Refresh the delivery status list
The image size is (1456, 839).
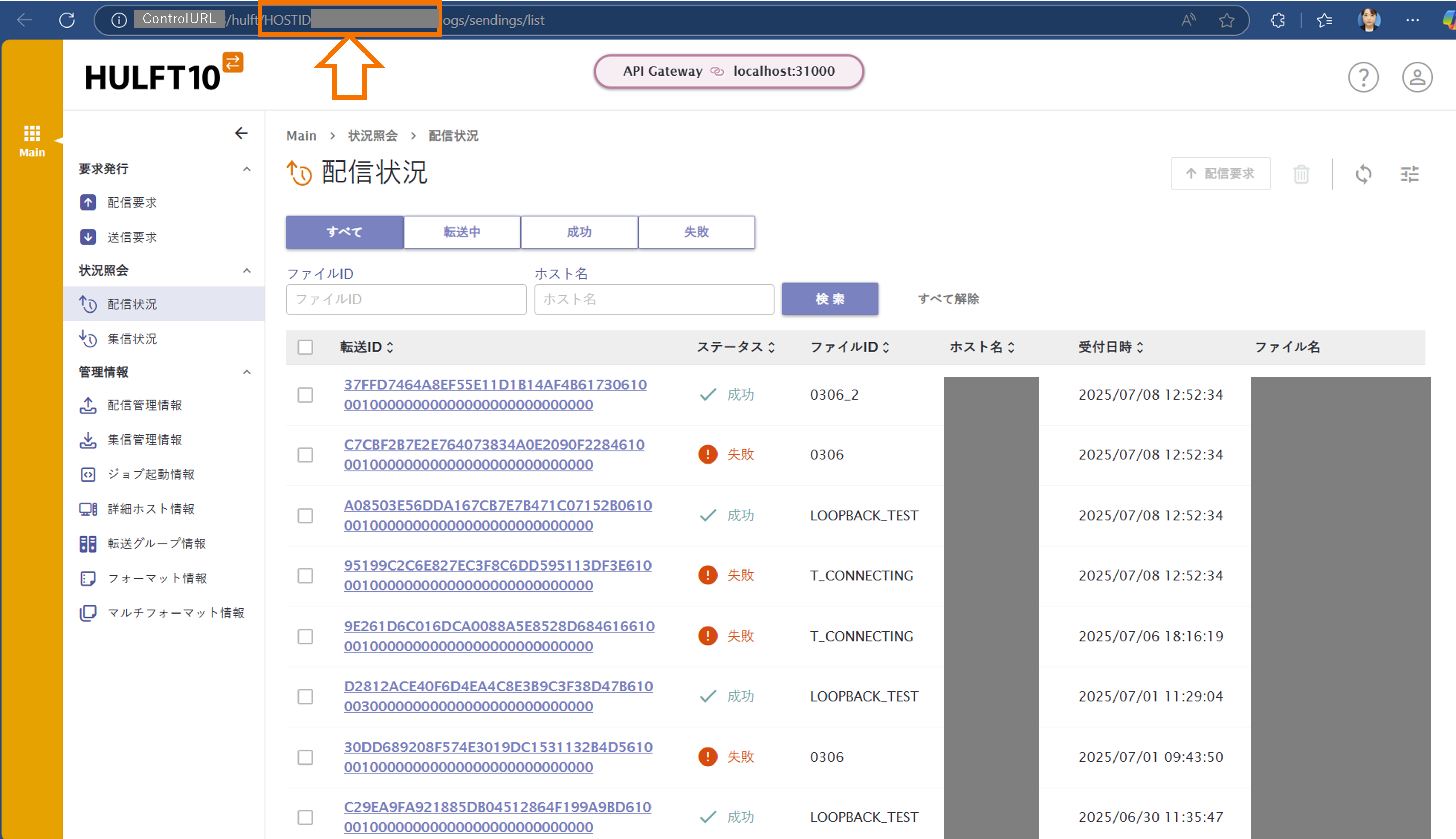coord(1363,173)
